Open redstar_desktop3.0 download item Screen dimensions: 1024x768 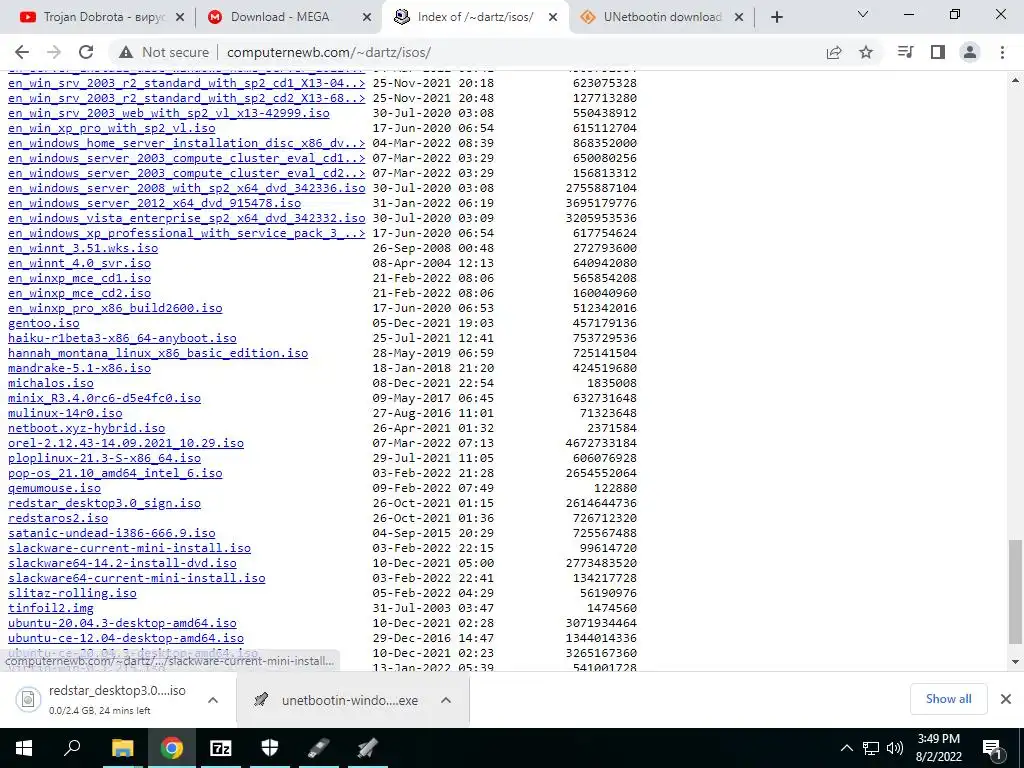point(101,699)
